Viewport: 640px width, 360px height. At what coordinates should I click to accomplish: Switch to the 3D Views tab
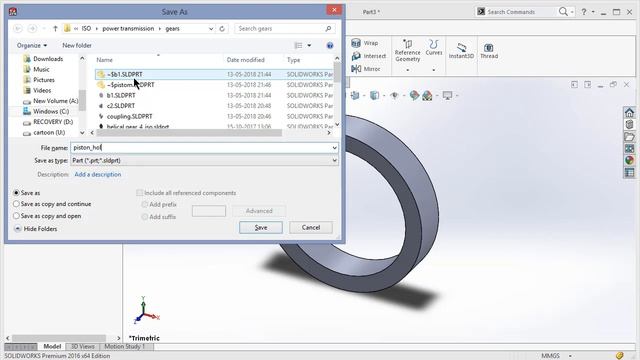tap(82, 347)
